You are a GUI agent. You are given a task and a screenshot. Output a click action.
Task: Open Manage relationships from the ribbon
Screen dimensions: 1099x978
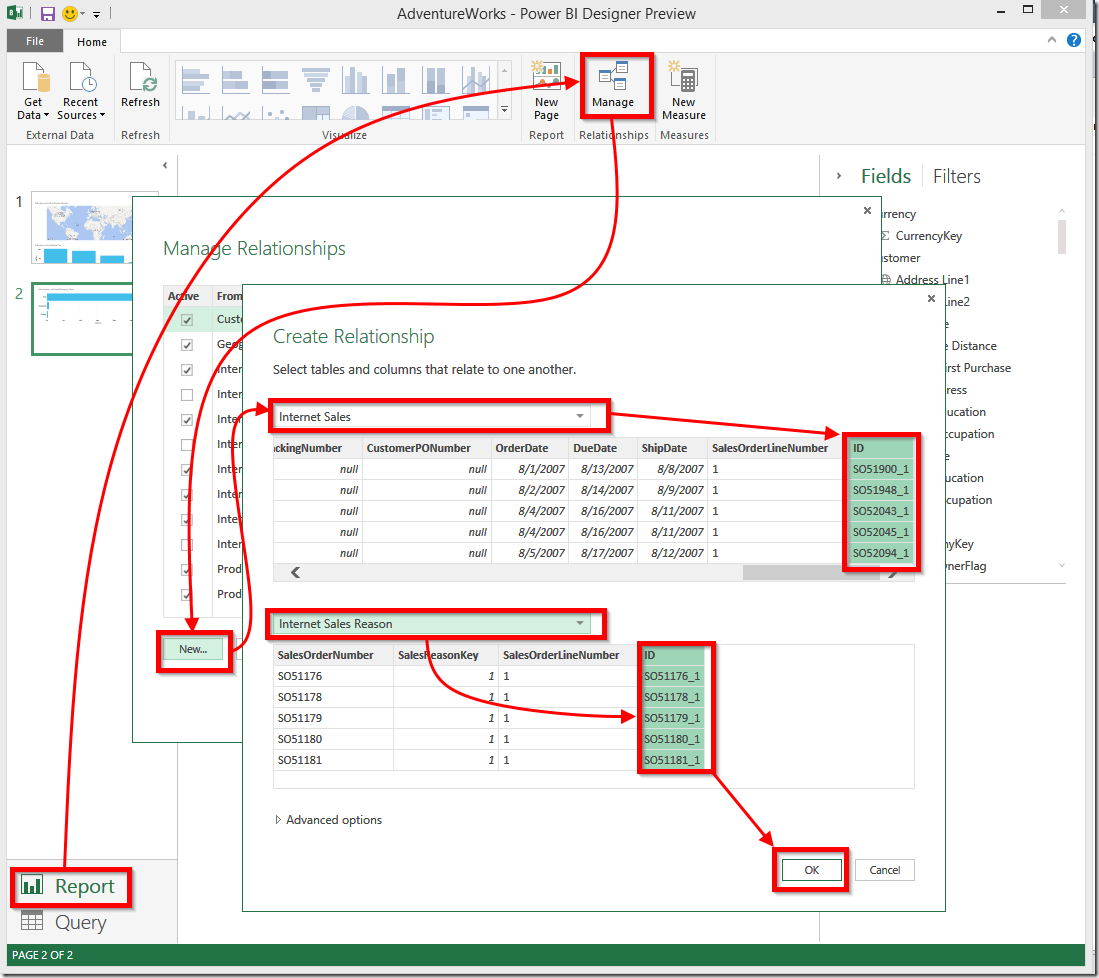point(613,86)
